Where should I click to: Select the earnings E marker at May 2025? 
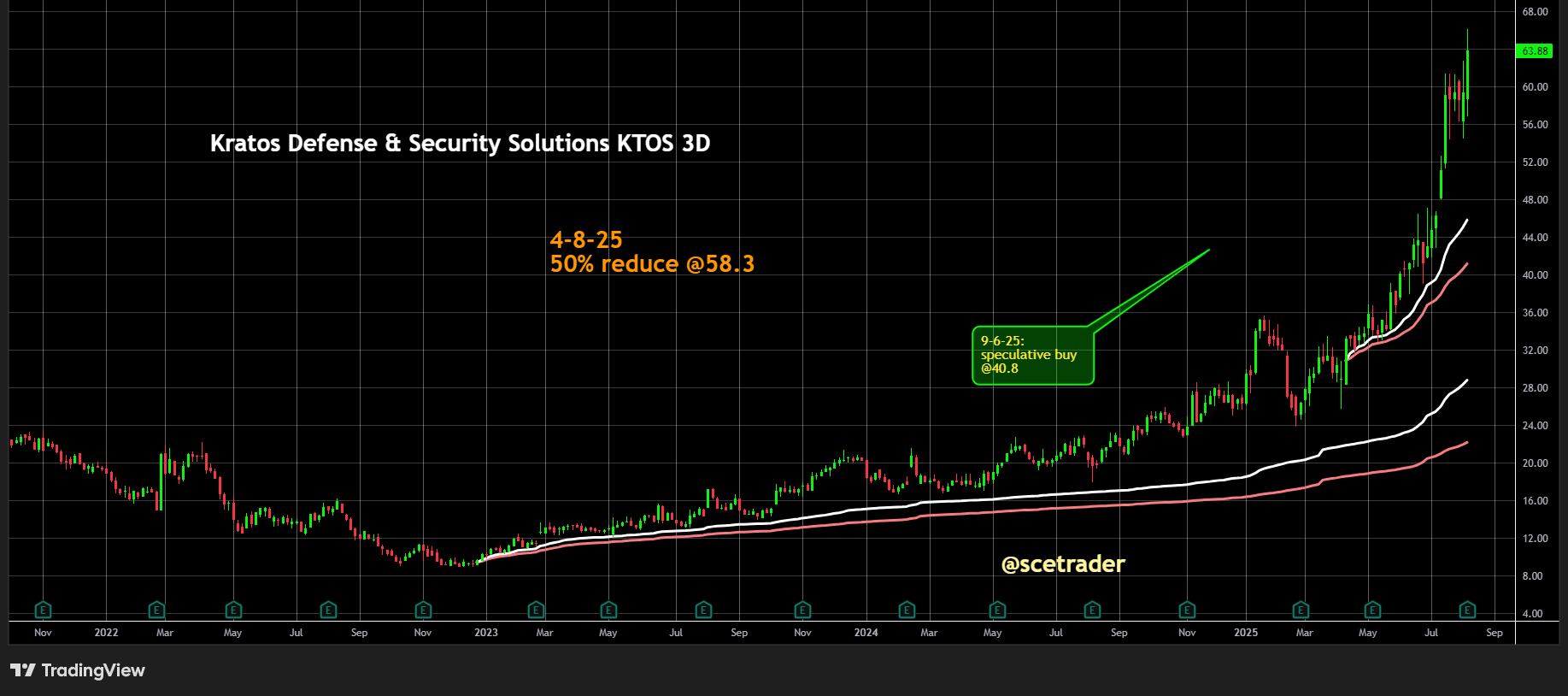click(x=1372, y=610)
